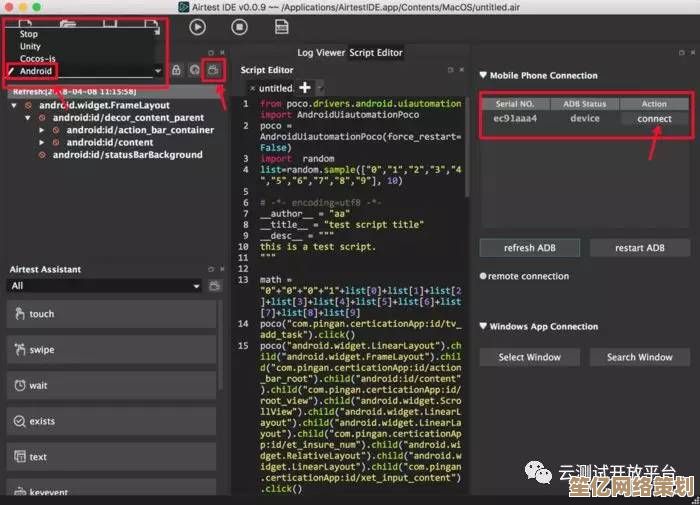The width and height of the screenshot is (700, 505).
Task: Select the remote connection radio option
Action: coord(483,276)
